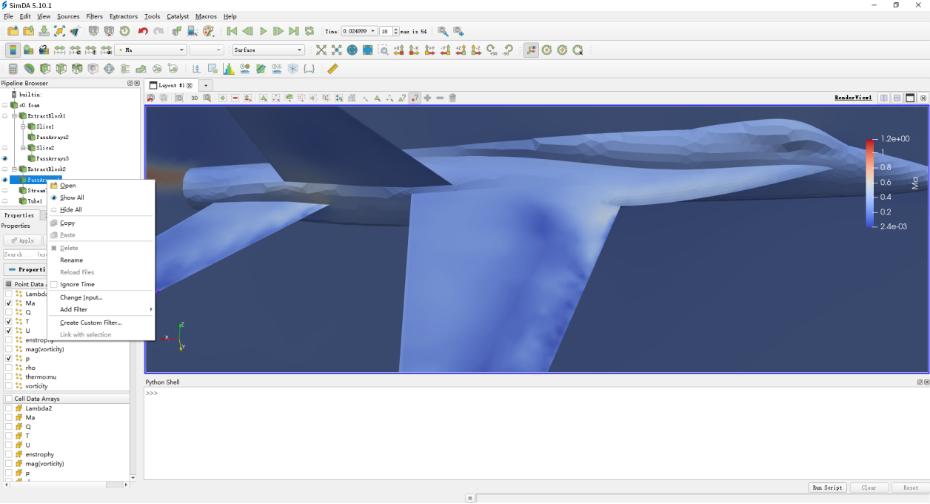Collapse the ExtractBlock2 tree node
Screen dimensions: 930x504
[x=15, y=170]
